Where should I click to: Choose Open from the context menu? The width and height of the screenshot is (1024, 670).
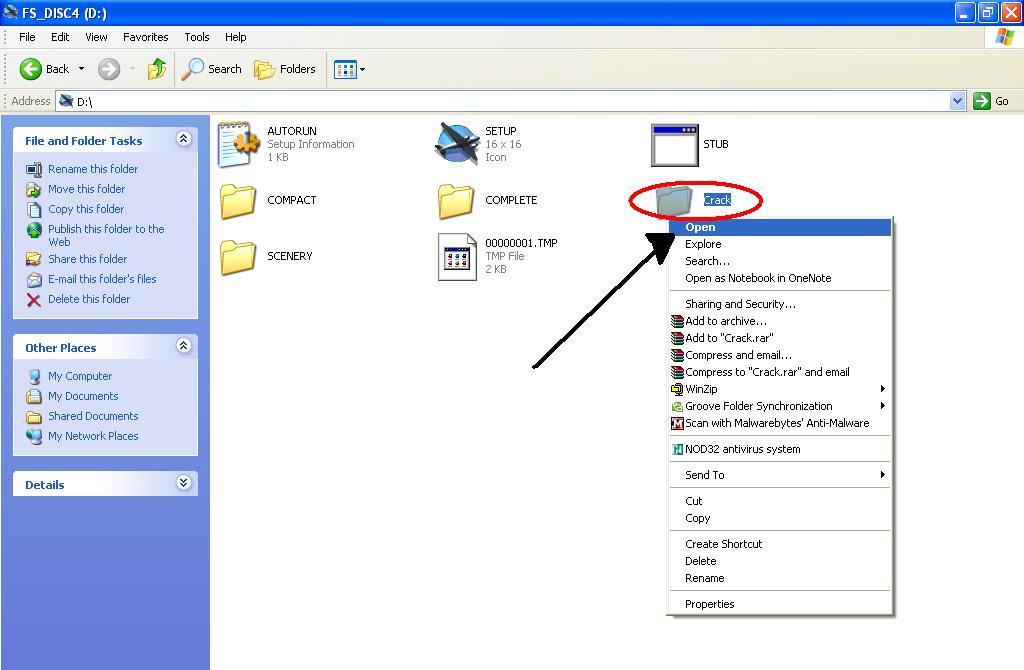pos(700,227)
